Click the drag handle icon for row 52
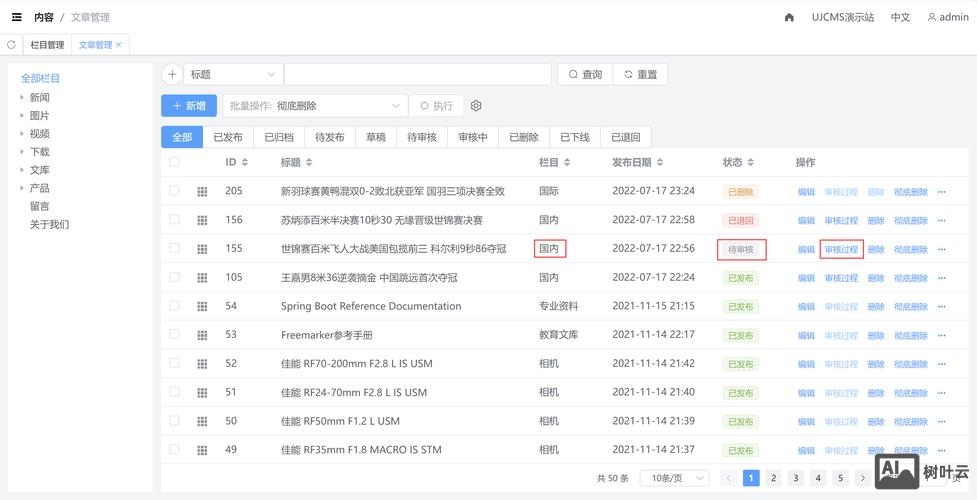This screenshot has height=500, width=977. coord(202,363)
